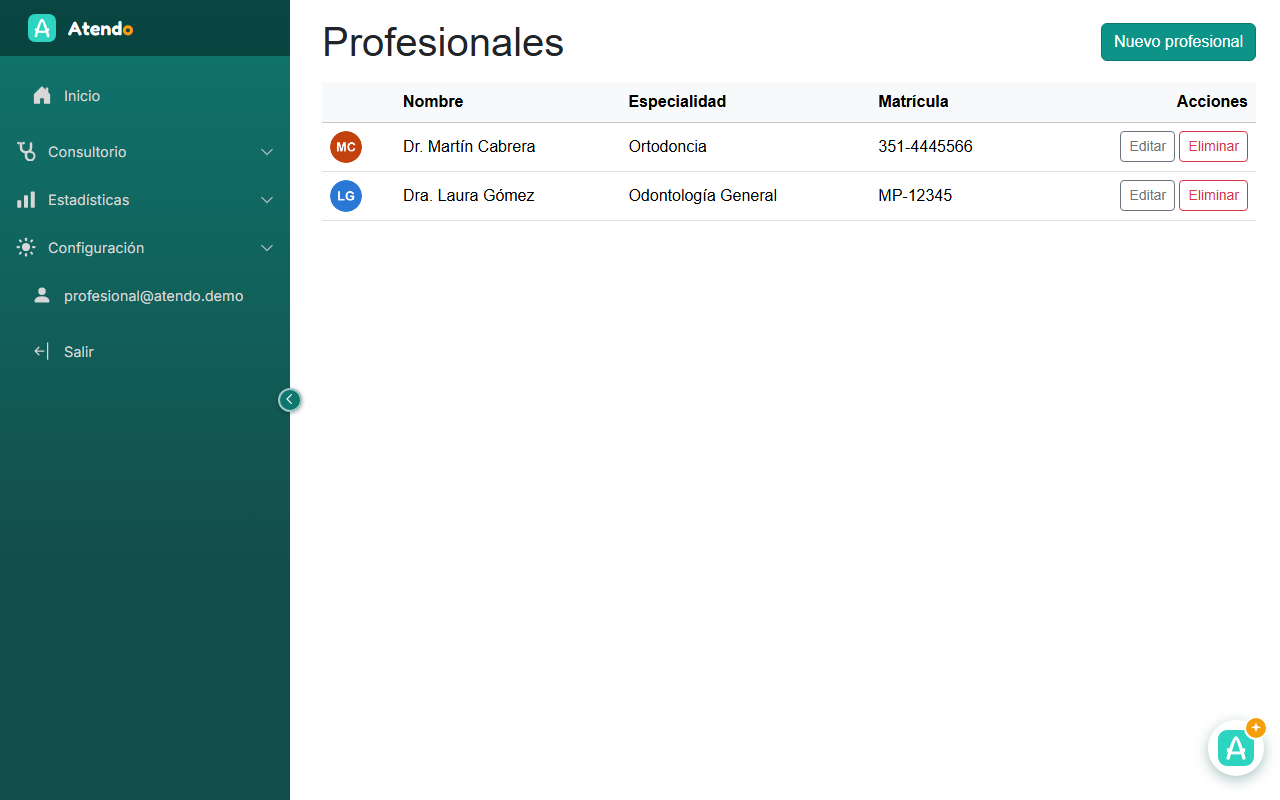1280x800 pixels.
Task: Click the Nuevo profesional button
Action: point(1178,42)
